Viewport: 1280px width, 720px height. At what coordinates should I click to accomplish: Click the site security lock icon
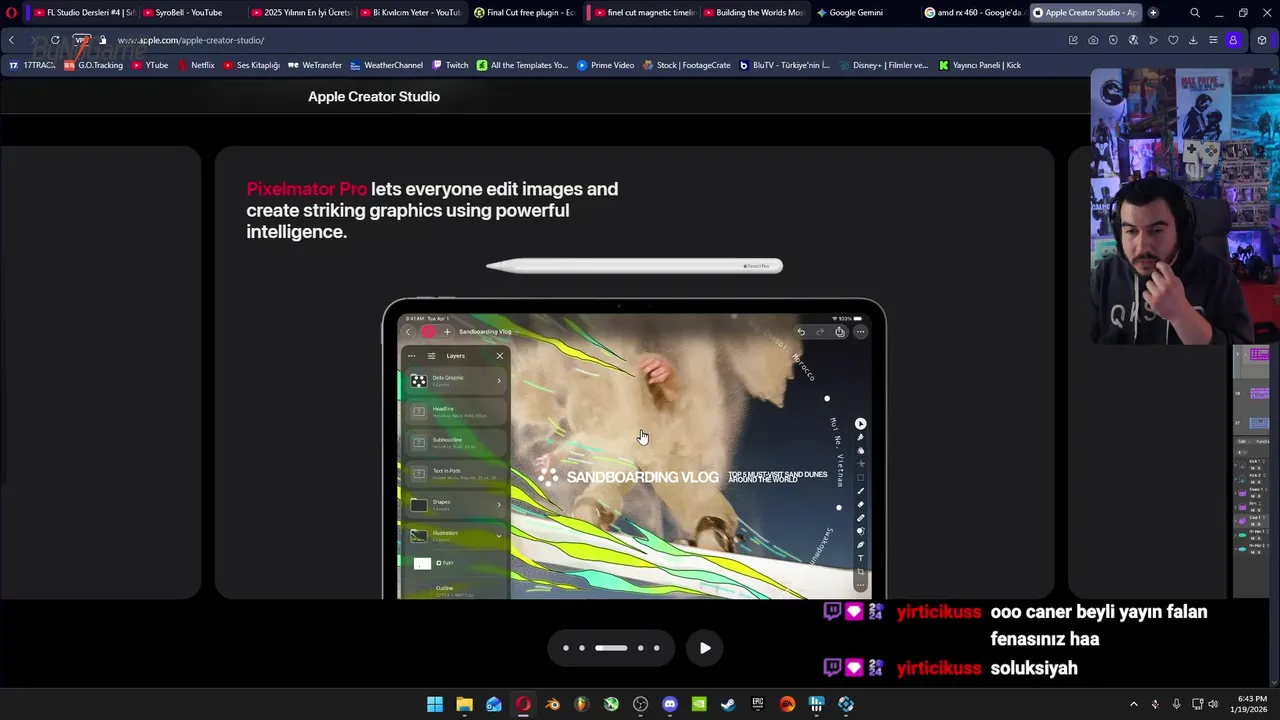(x=103, y=40)
